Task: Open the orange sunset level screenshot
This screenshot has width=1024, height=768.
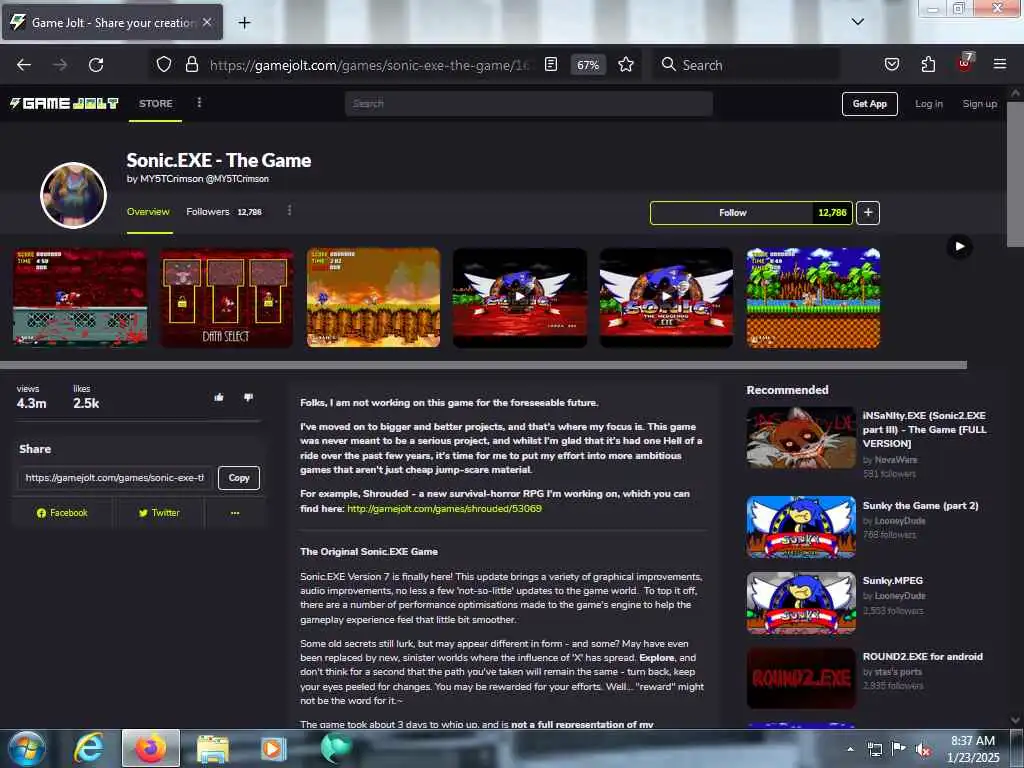Action: [x=373, y=297]
